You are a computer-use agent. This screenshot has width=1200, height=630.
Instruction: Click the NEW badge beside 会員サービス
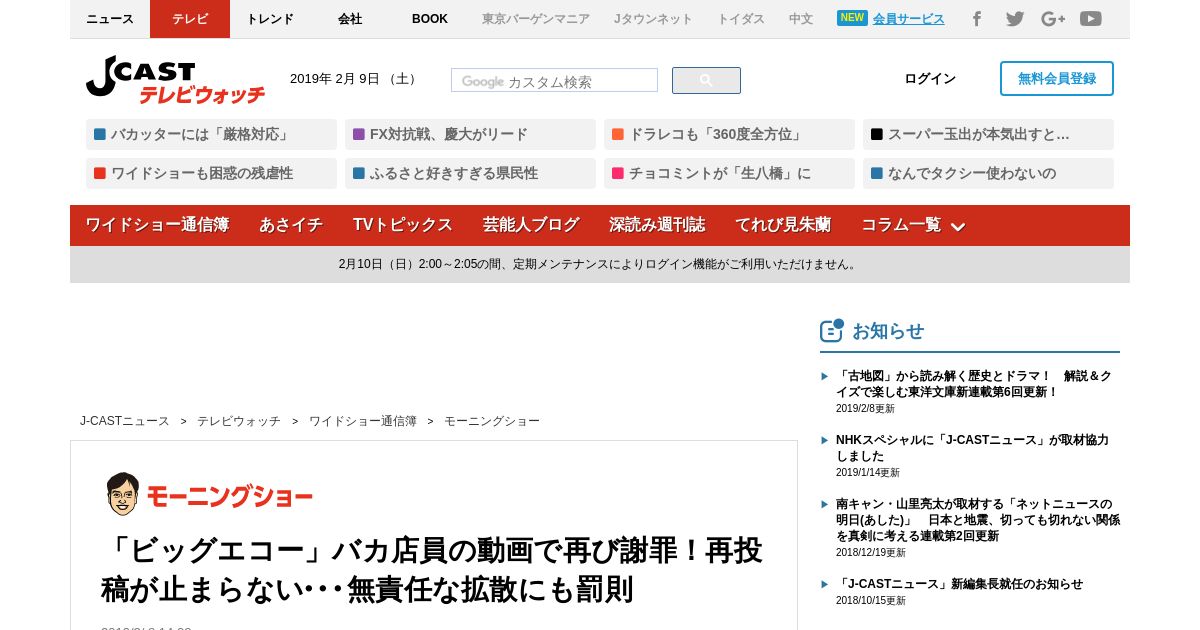click(852, 18)
